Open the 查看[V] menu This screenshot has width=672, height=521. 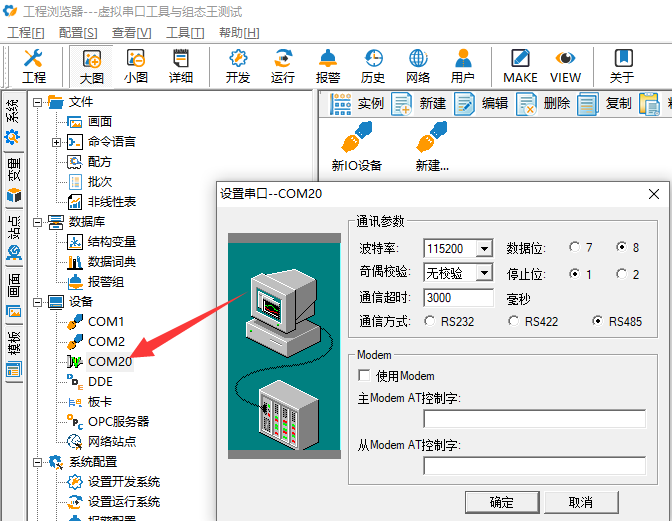tap(132, 33)
